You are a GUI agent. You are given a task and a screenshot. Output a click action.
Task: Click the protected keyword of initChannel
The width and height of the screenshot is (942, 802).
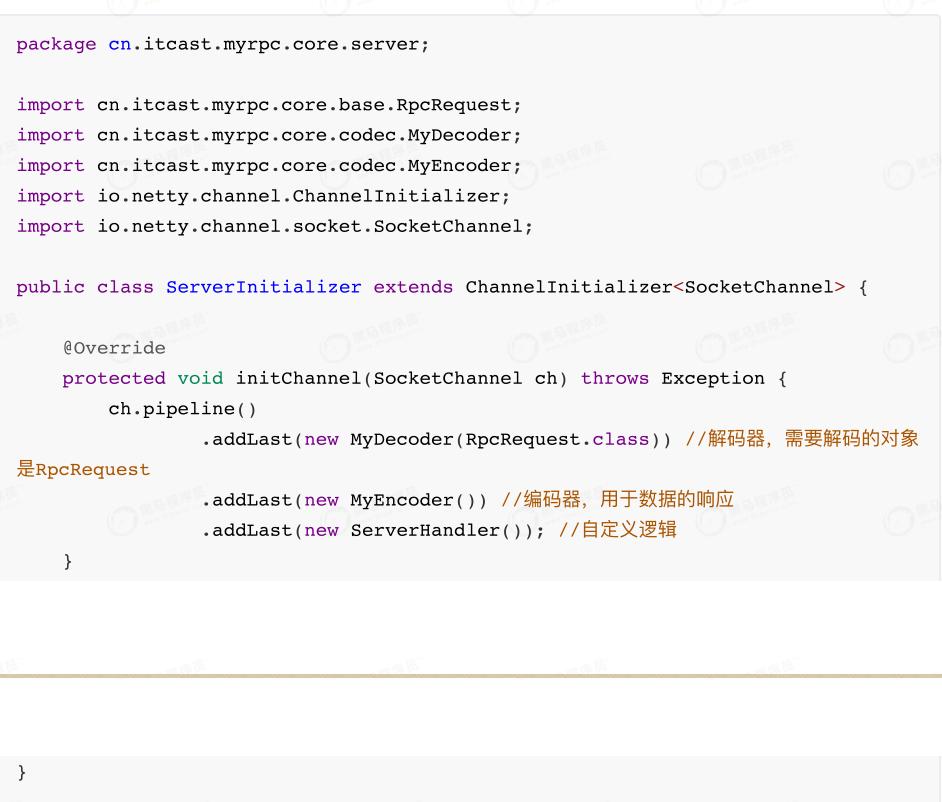(114, 378)
